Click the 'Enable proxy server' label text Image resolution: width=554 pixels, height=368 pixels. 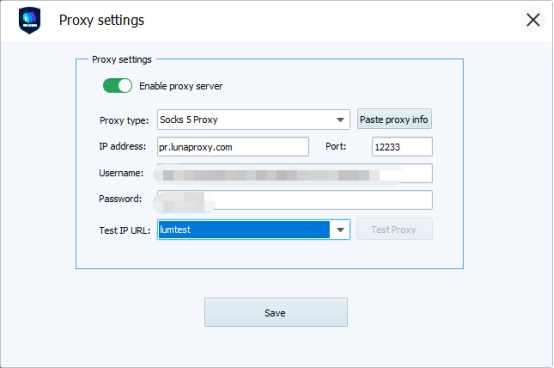(x=181, y=86)
